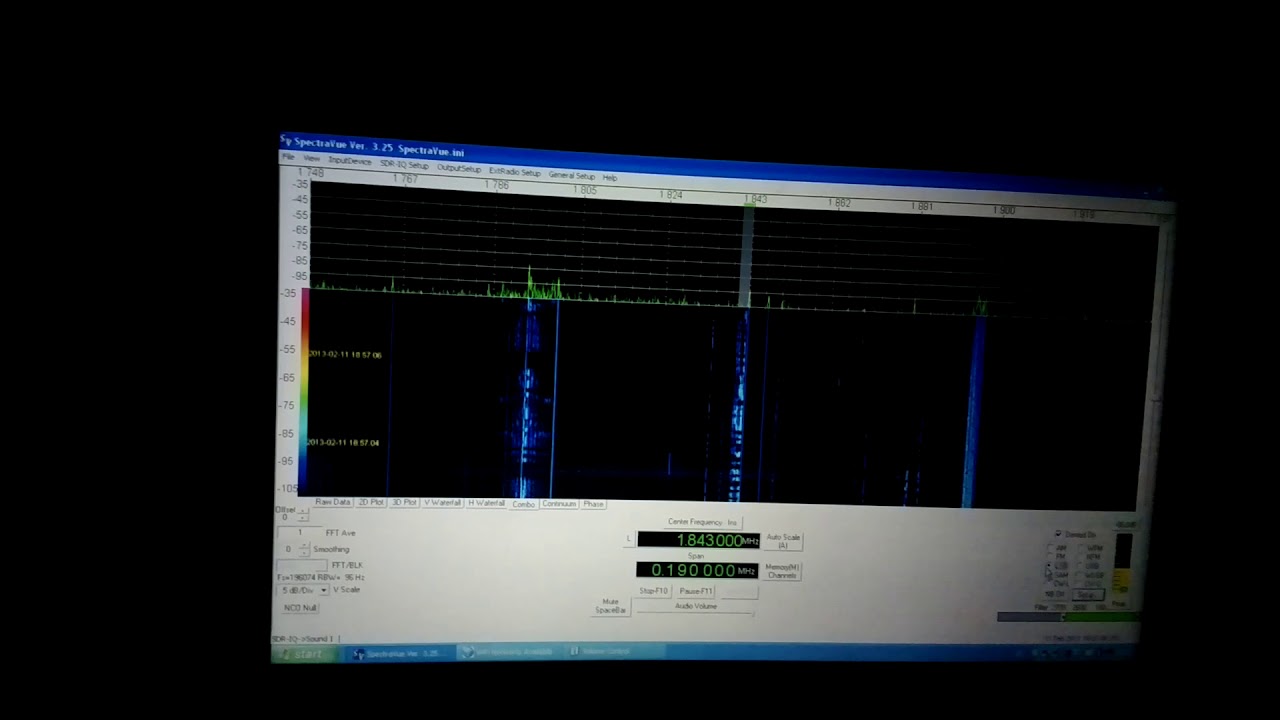Viewport: 1280px width, 720px height.
Task: Open the SDR-IQ Setup menu
Action: pyautogui.click(x=404, y=165)
